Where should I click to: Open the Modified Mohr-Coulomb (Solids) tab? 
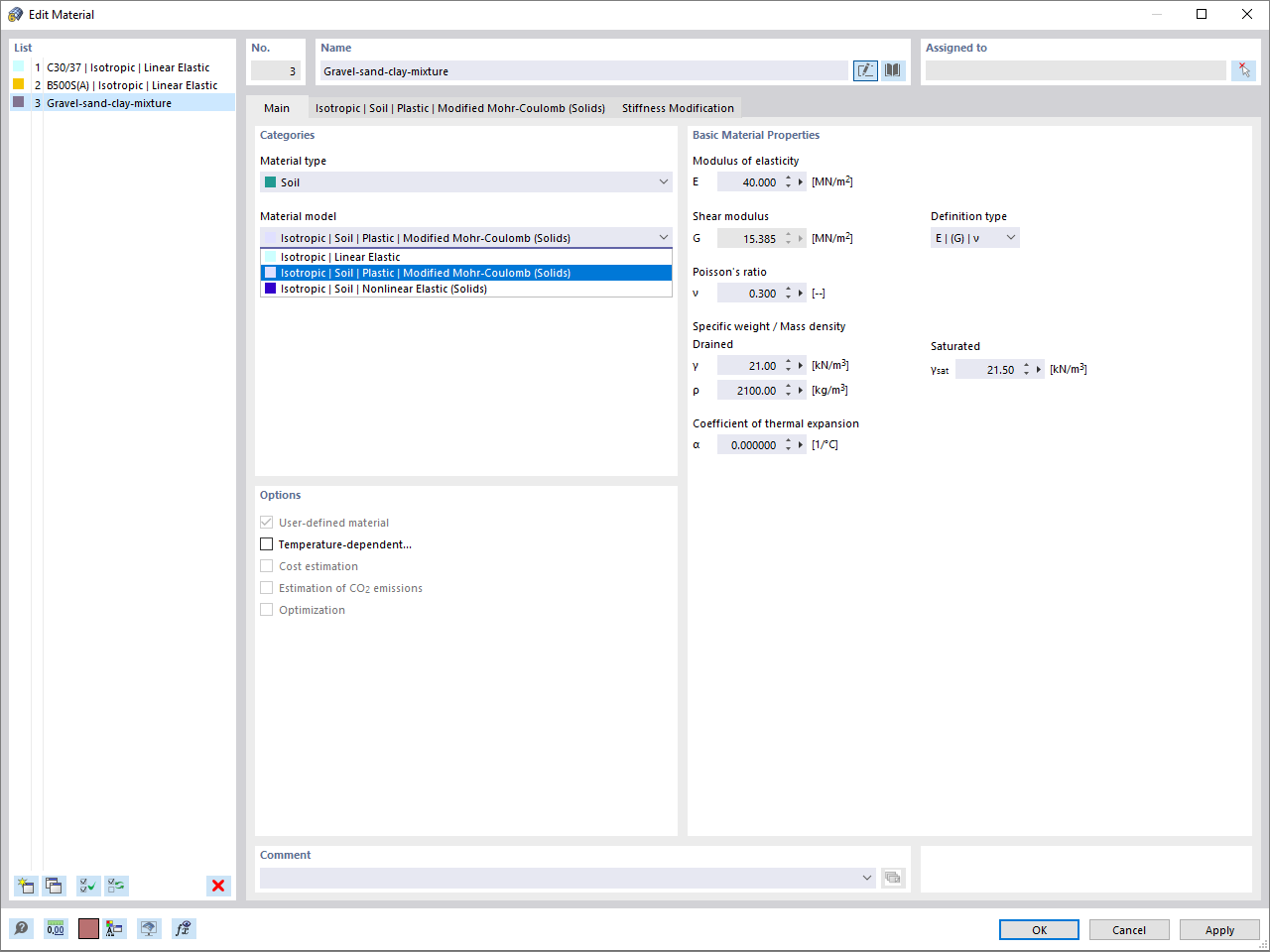click(x=460, y=108)
